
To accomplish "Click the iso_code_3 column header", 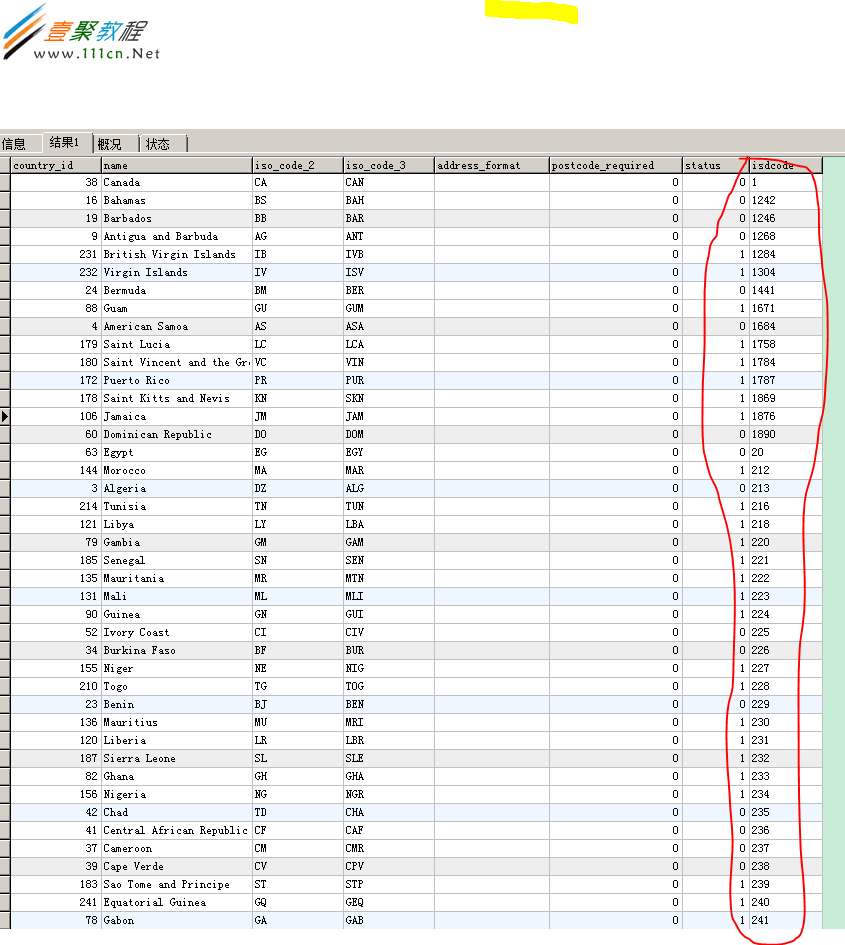I will click(x=389, y=165).
